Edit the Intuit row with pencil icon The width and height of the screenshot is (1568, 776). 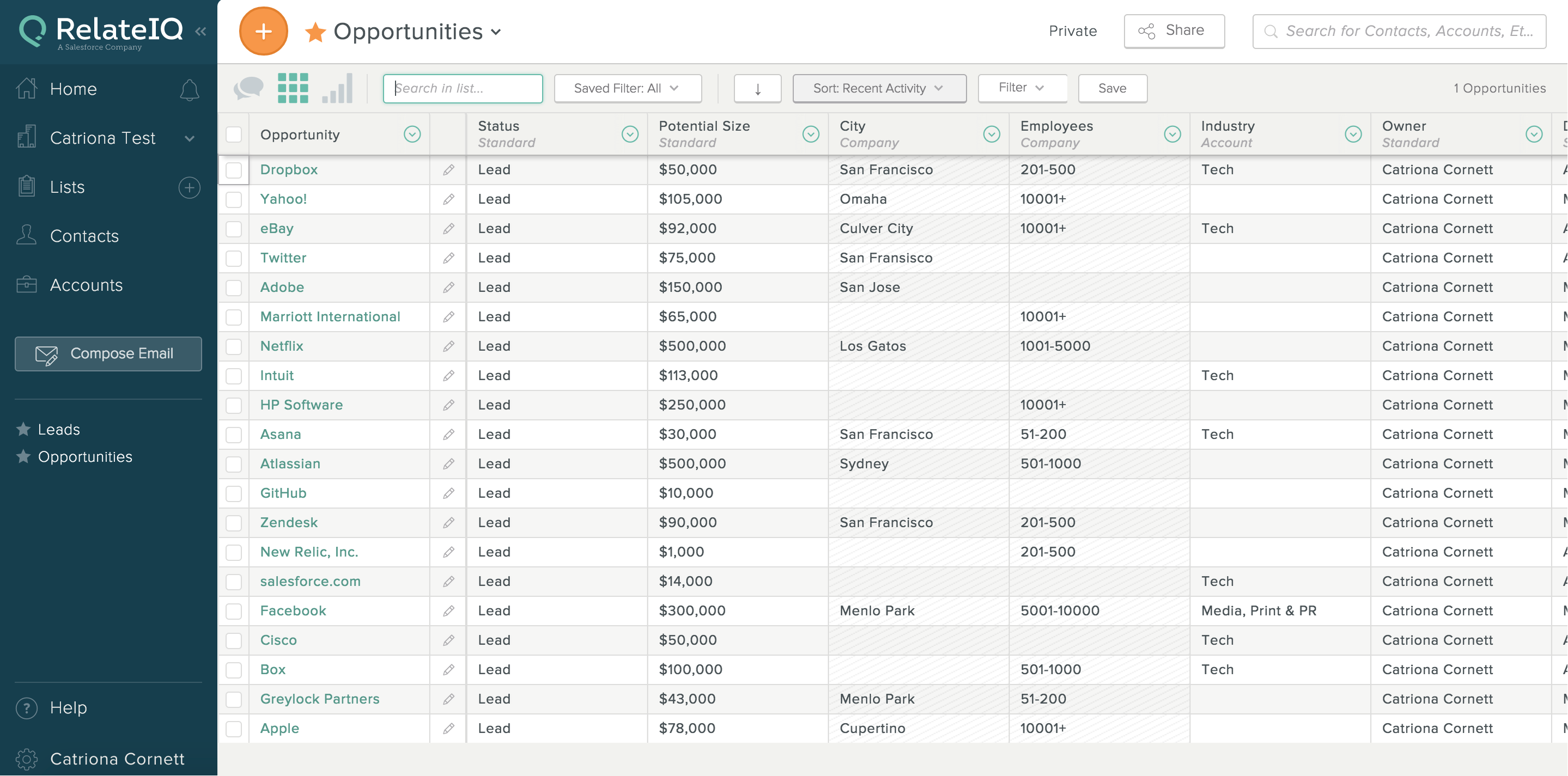point(448,376)
